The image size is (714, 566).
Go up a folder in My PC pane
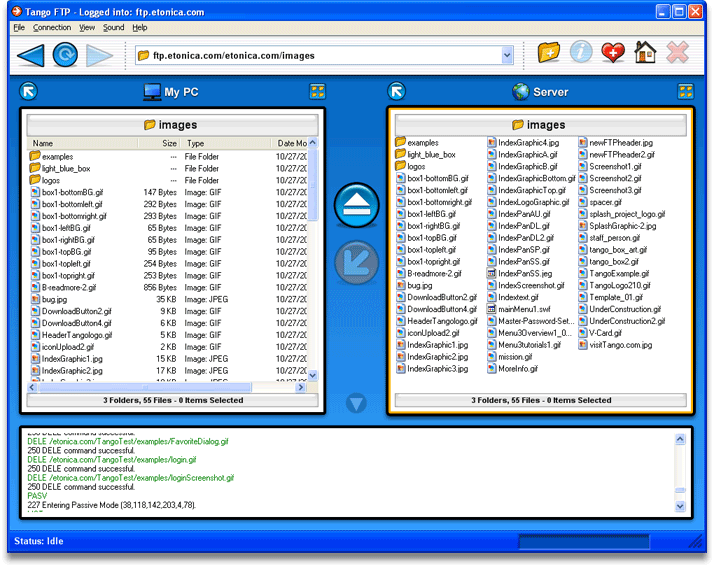pyautogui.click(x=29, y=91)
